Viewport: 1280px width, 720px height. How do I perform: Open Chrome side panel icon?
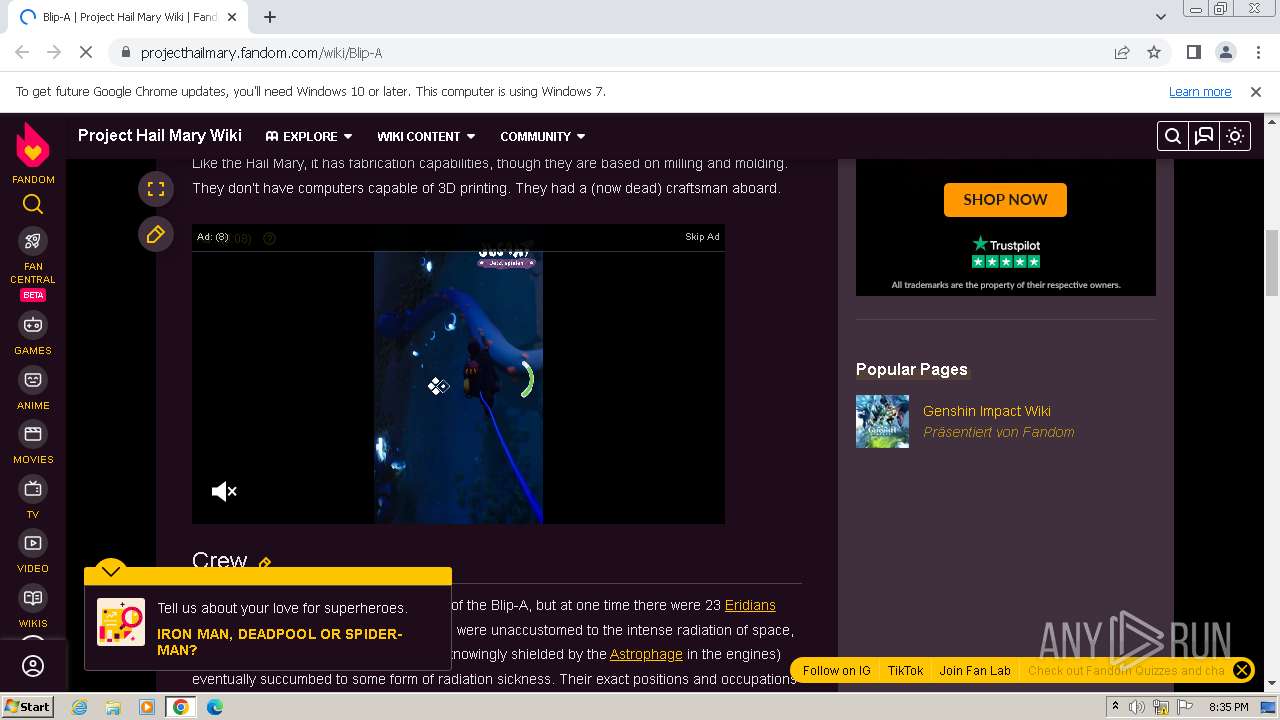(x=1193, y=52)
